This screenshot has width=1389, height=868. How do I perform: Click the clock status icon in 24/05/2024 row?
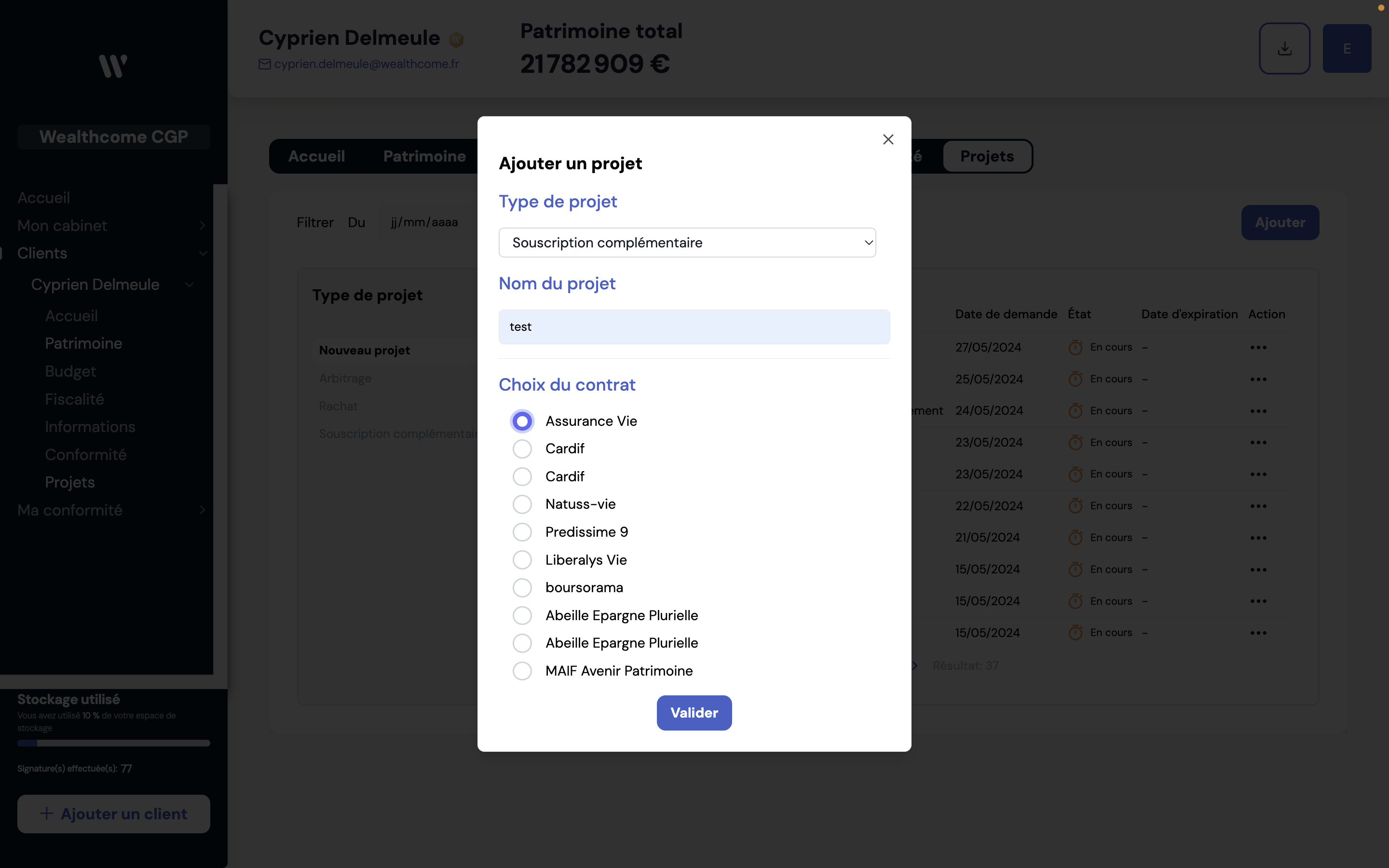(x=1075, y=411)
